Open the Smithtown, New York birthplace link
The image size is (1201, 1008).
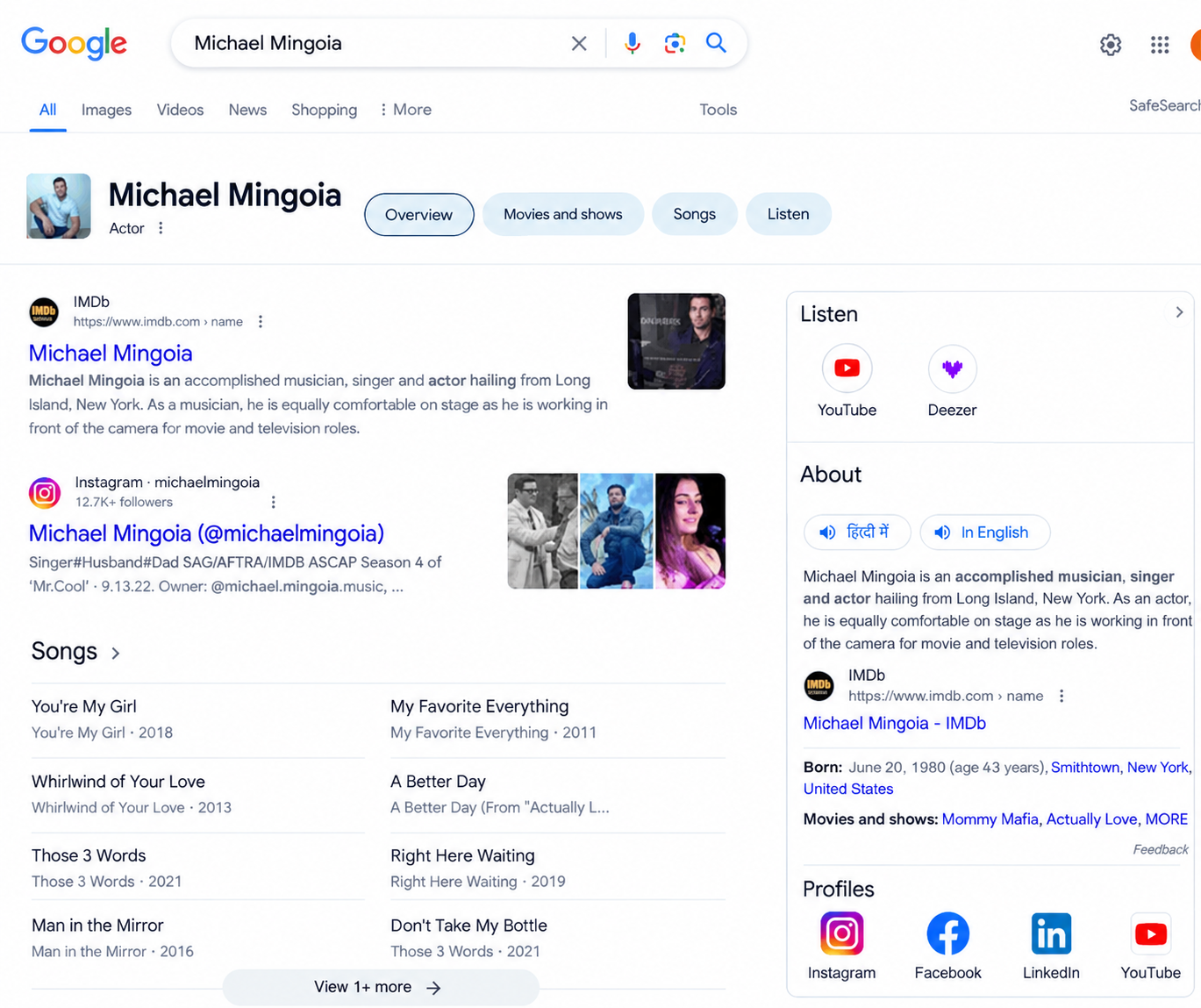pos(1119,767)
